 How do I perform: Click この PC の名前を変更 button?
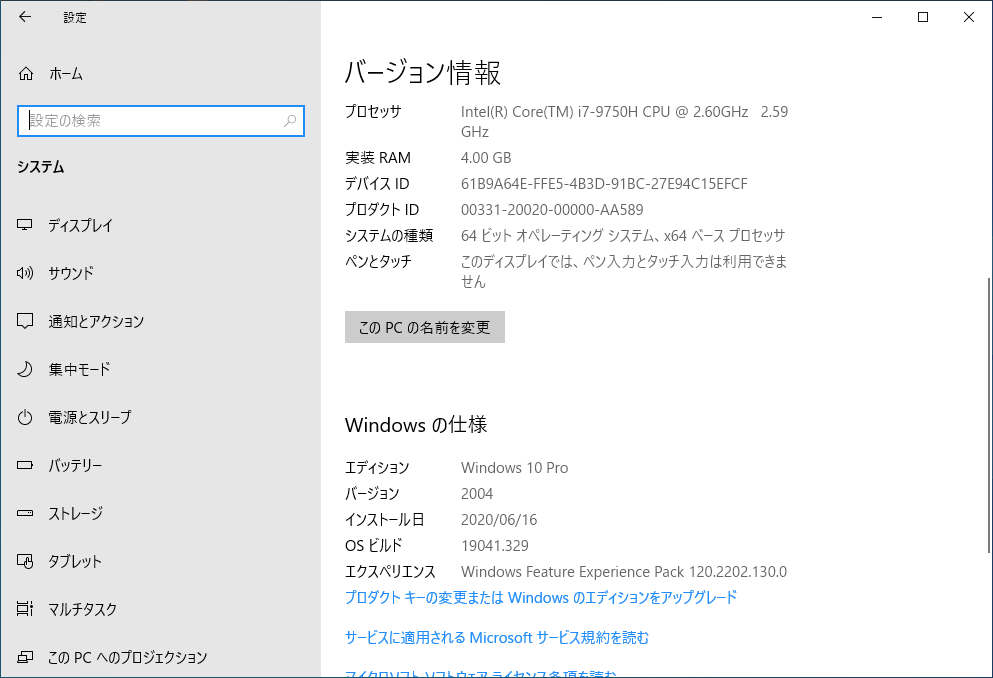pos(425,327)
